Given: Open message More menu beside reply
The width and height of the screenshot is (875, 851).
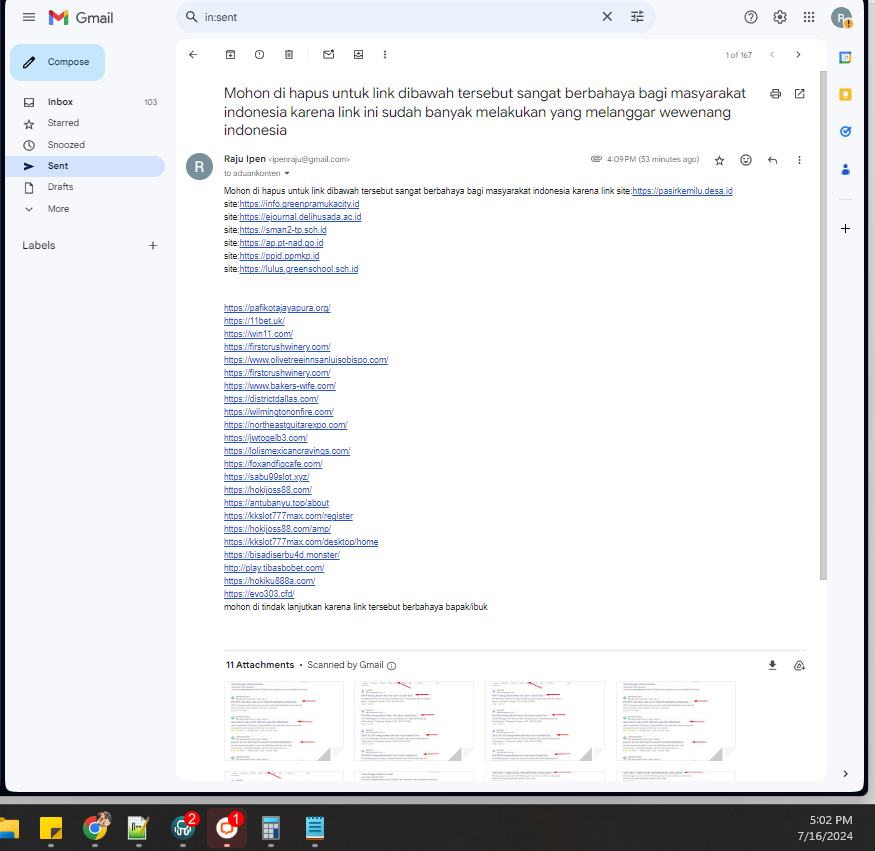Looking at the screenshot, I should click(799, 160).
